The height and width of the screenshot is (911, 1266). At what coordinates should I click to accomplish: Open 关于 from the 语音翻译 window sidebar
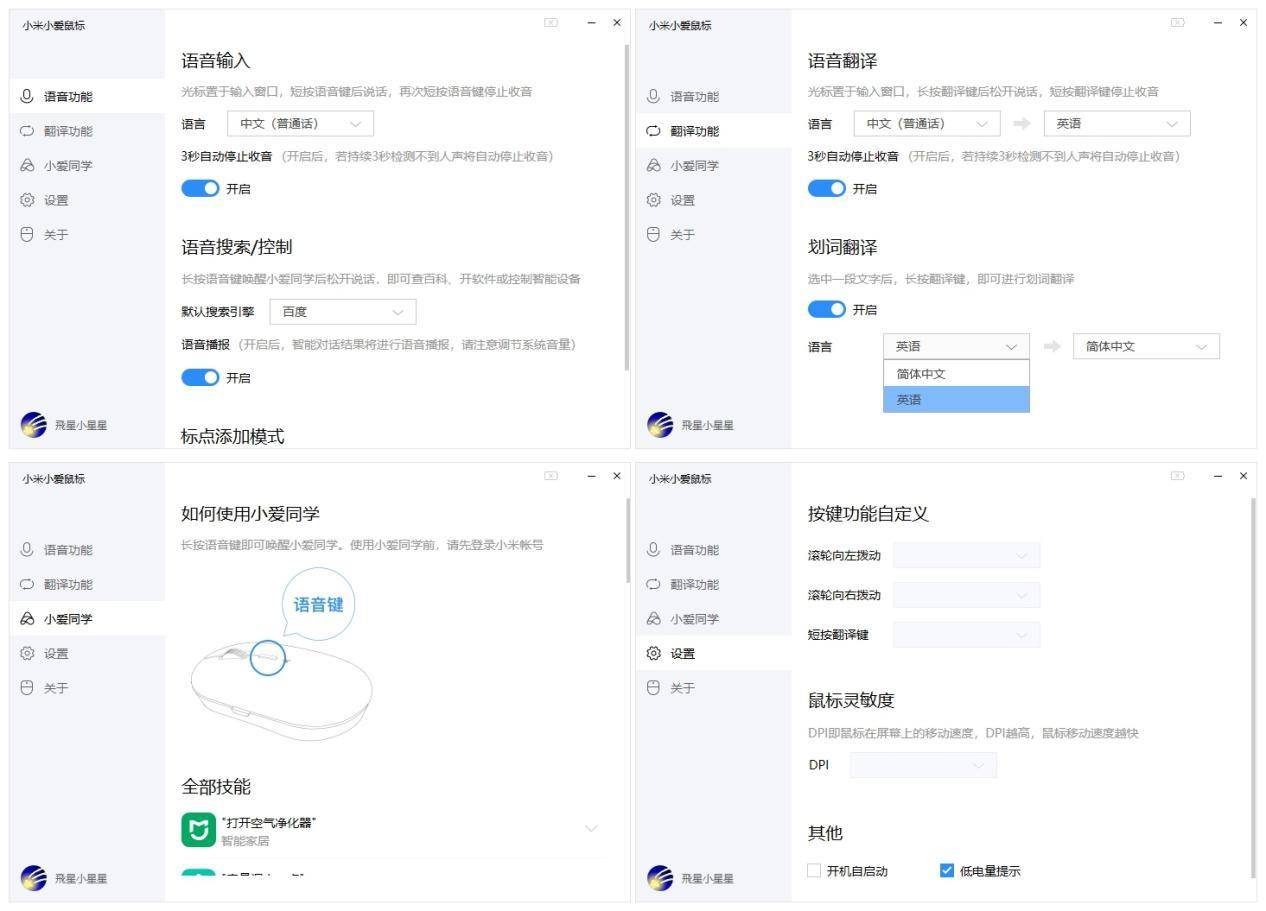point(713,235)
